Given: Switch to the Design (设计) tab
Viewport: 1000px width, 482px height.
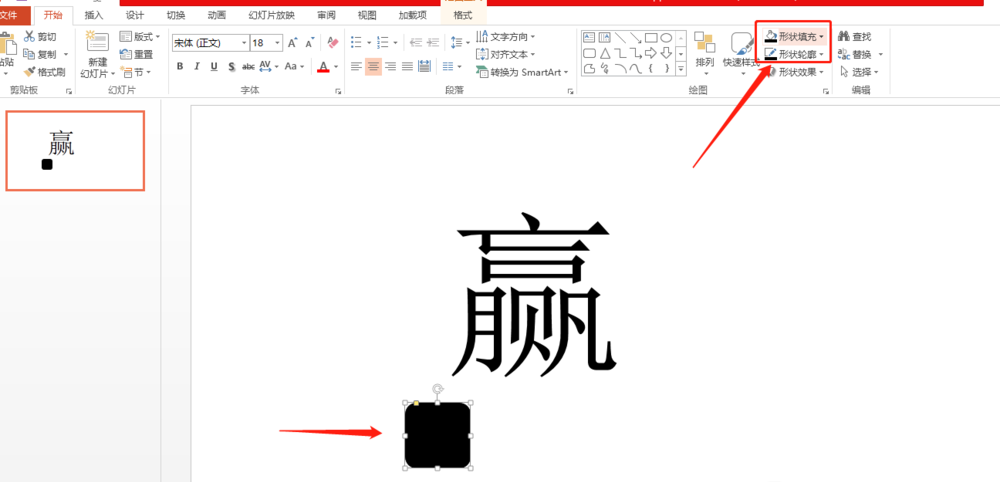Looking at the screenshot, I should point(135,15).
